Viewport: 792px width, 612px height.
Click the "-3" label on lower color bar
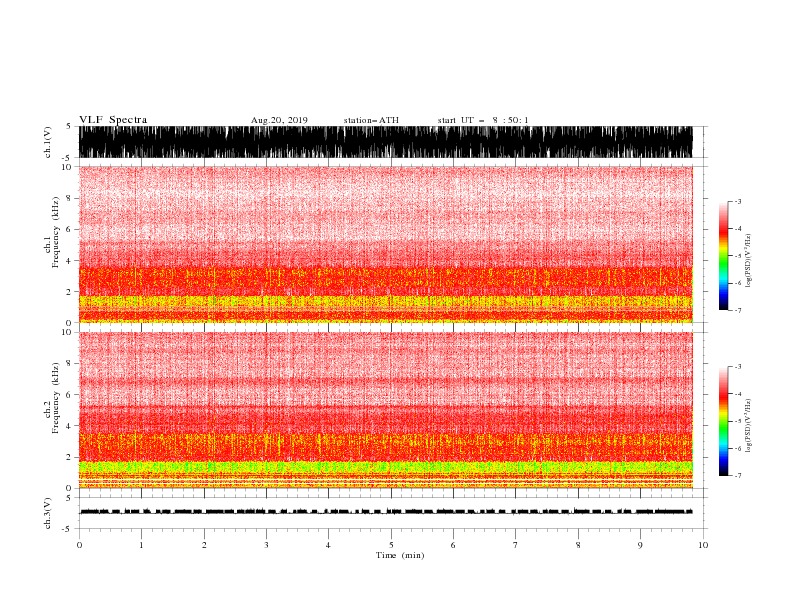(x=737, y=367)
